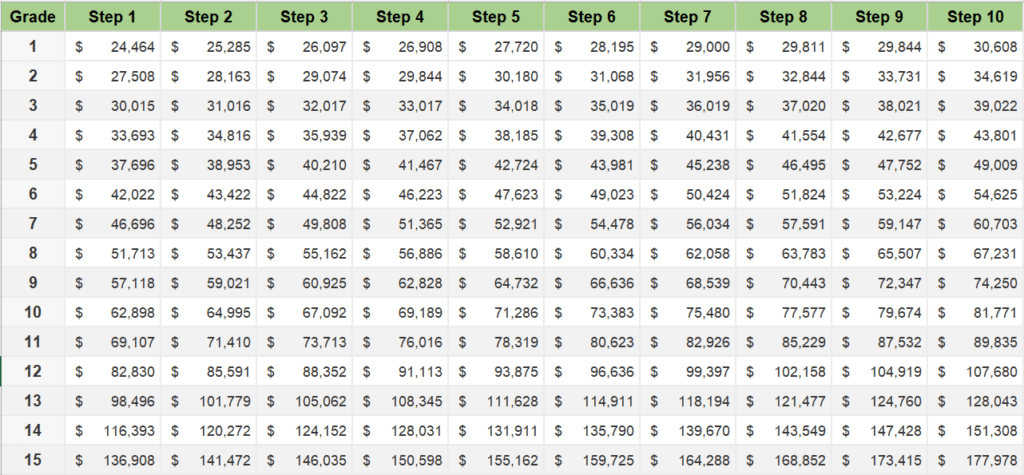
Task: Click the Grade 15 row label
Action: [33, 460]
